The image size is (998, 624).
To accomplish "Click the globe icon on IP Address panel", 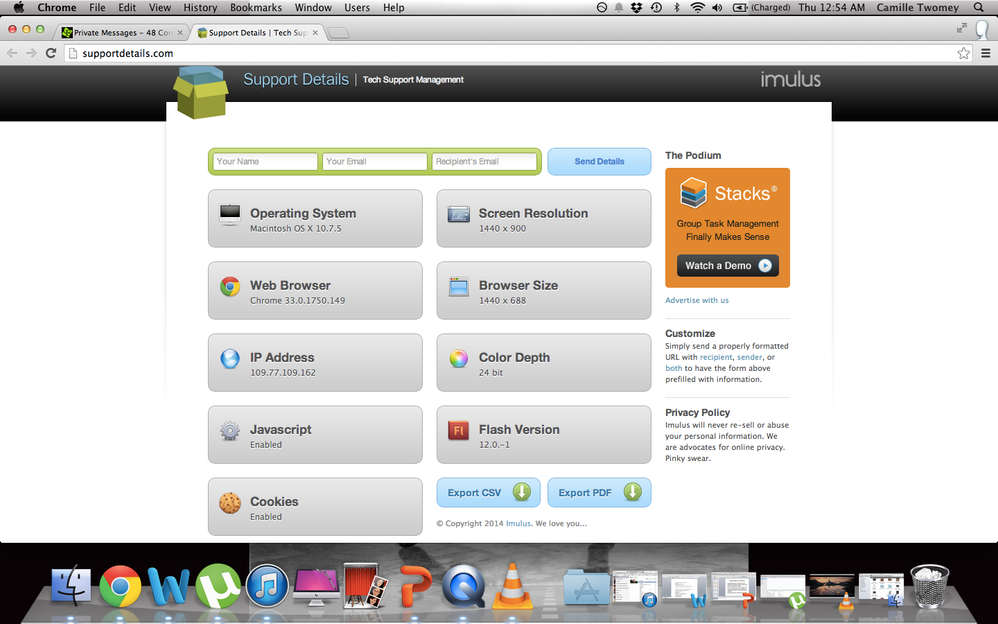I will pos(229,358).
